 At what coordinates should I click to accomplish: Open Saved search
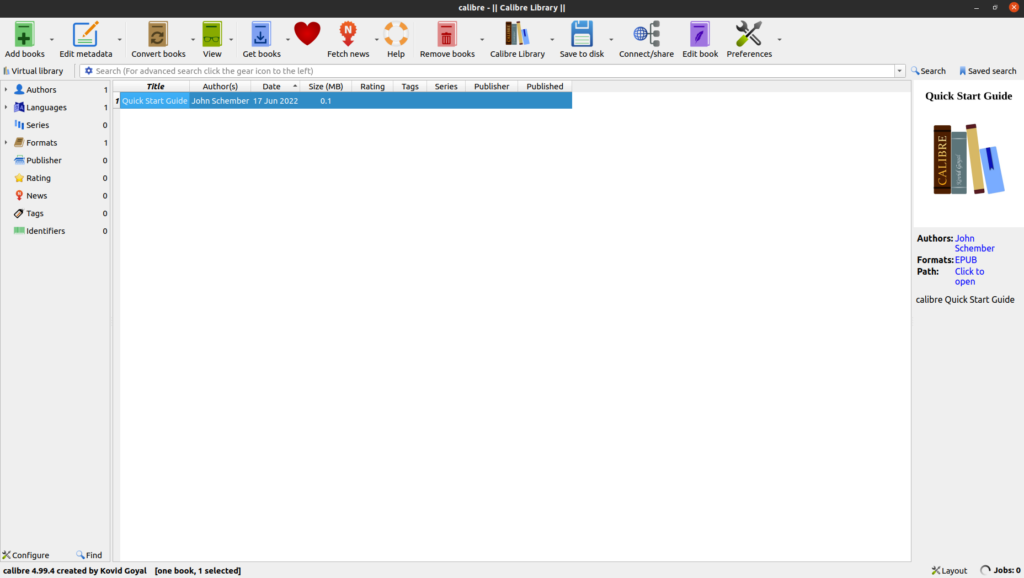(987, 71)
